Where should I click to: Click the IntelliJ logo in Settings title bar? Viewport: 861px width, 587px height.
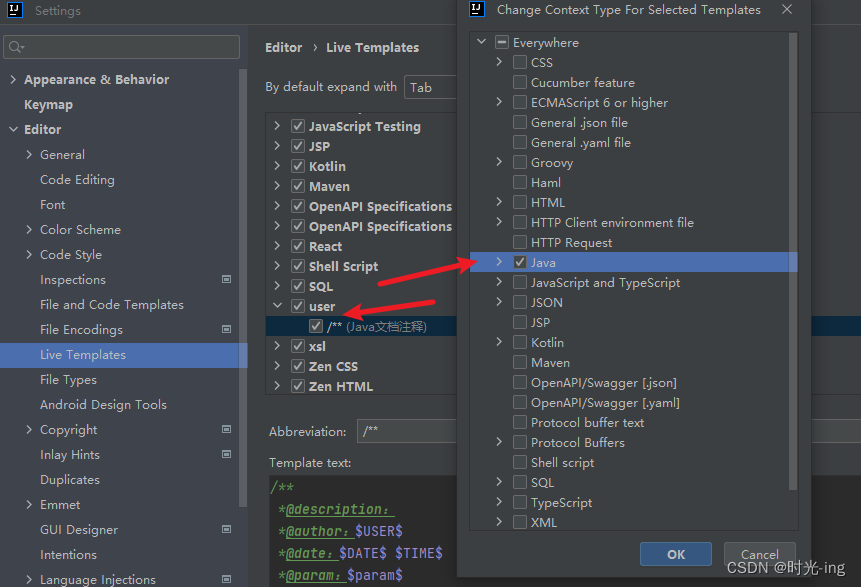coord(15,11)
